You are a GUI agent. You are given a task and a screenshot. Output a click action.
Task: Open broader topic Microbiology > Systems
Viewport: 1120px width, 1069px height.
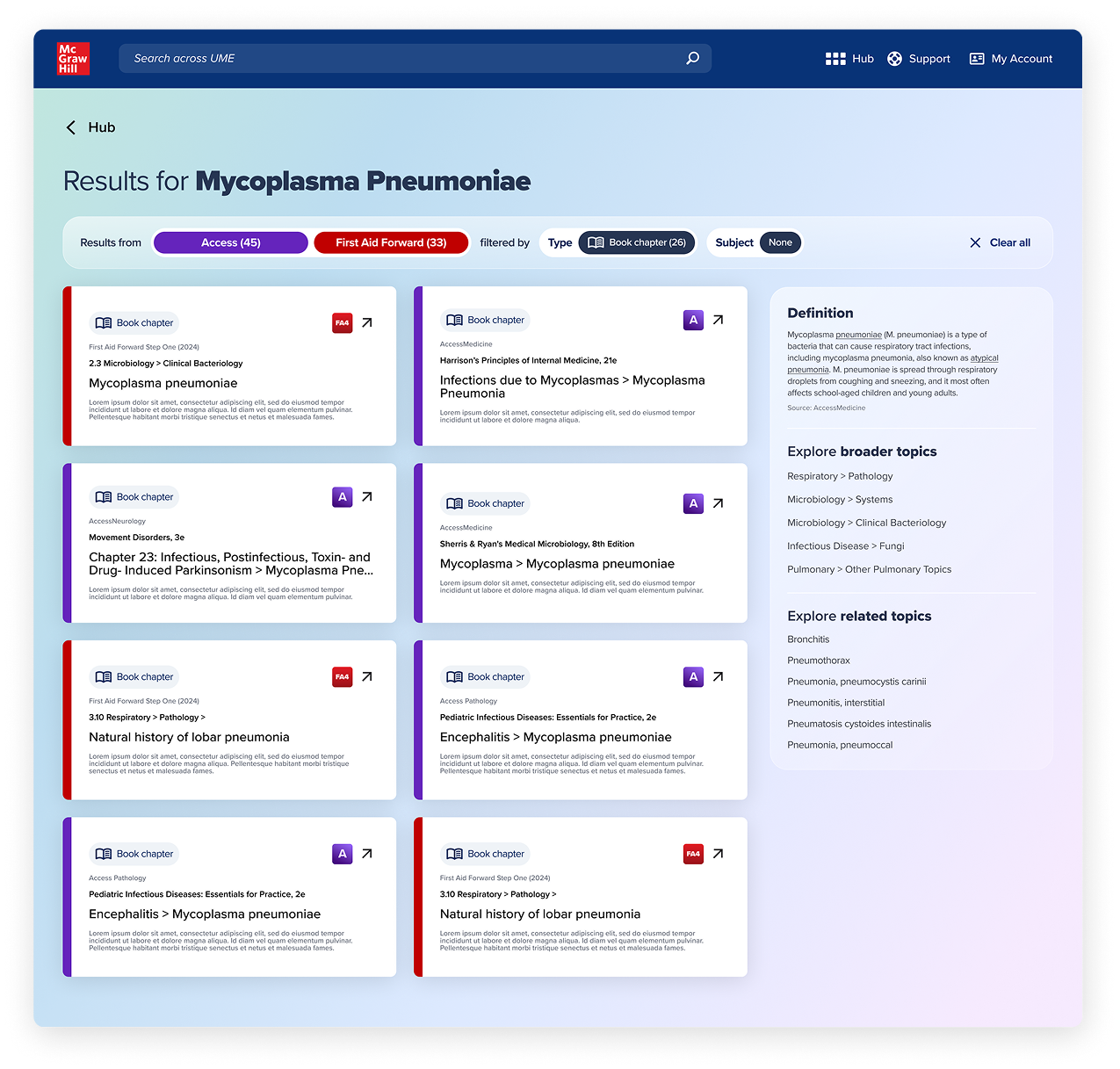point(840,500)
